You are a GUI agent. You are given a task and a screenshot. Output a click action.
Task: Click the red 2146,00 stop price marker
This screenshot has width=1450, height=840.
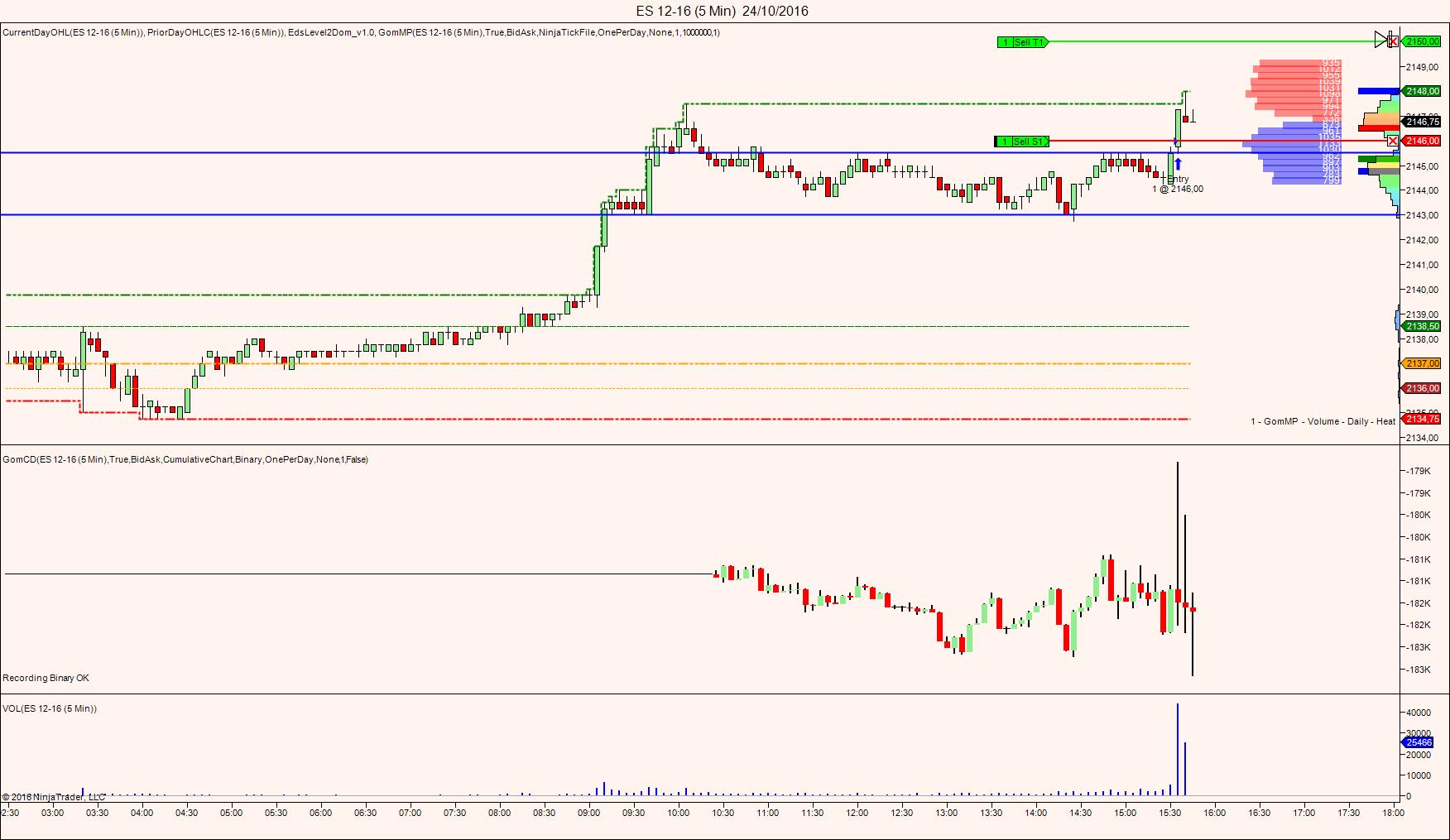1423,142
